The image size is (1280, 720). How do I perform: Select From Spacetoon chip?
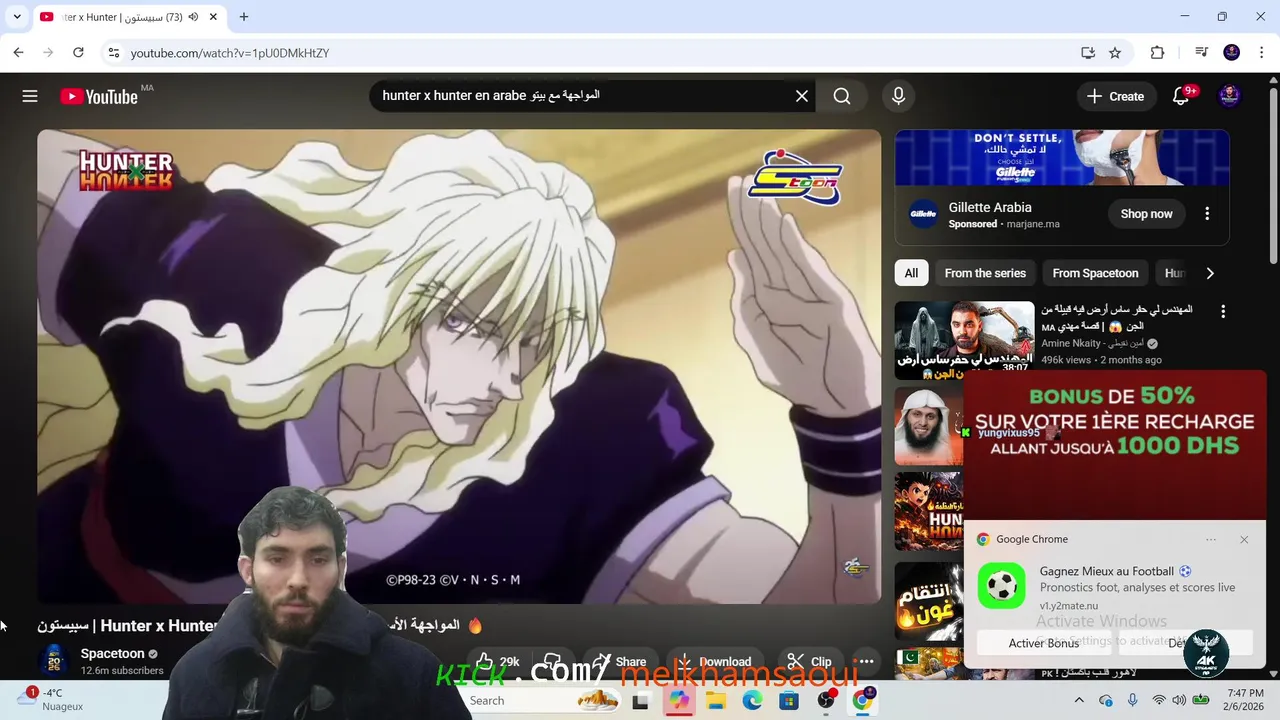(x=1095, y=273)
